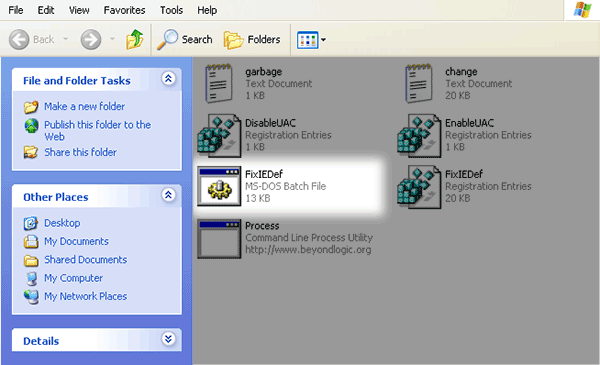Open the Forward history dropdown arrow
Viewport: 600px width, 365px height.
coord(112,39)
